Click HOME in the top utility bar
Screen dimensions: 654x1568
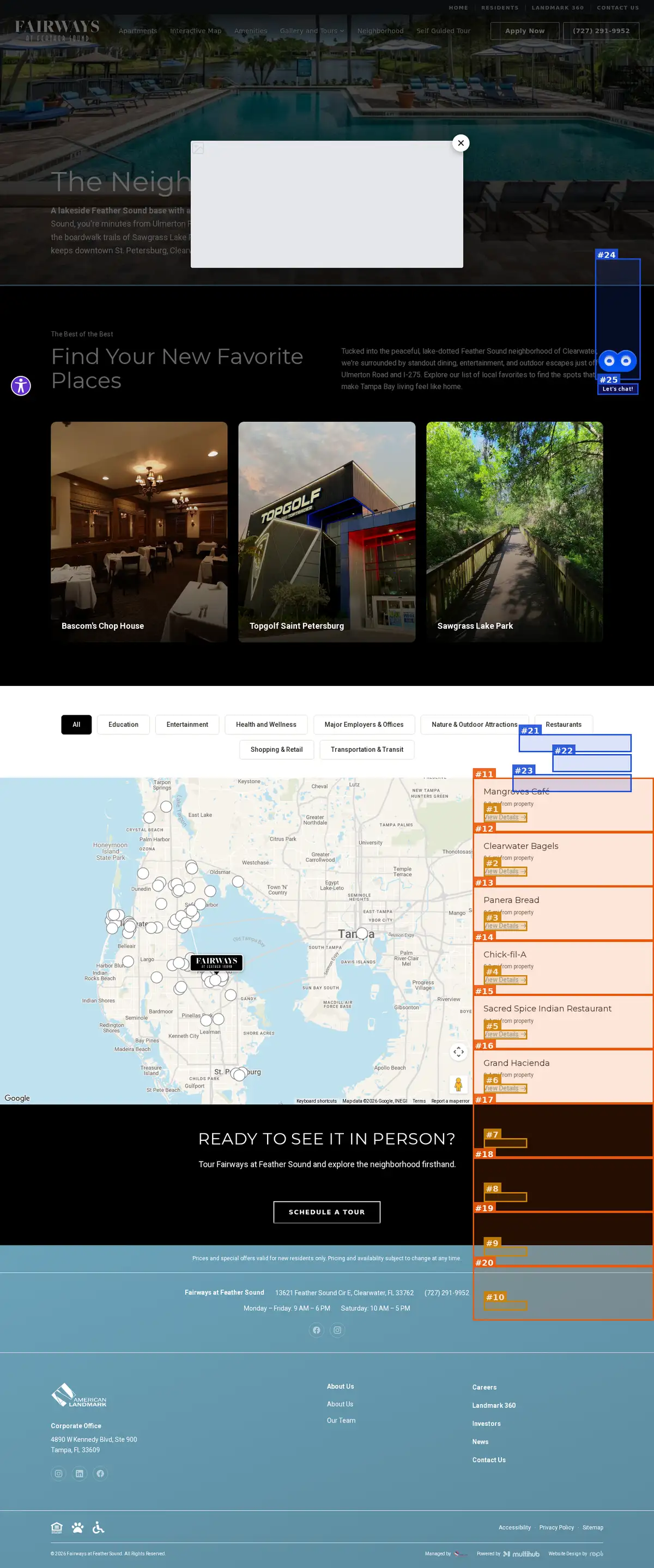coord(458,8)
